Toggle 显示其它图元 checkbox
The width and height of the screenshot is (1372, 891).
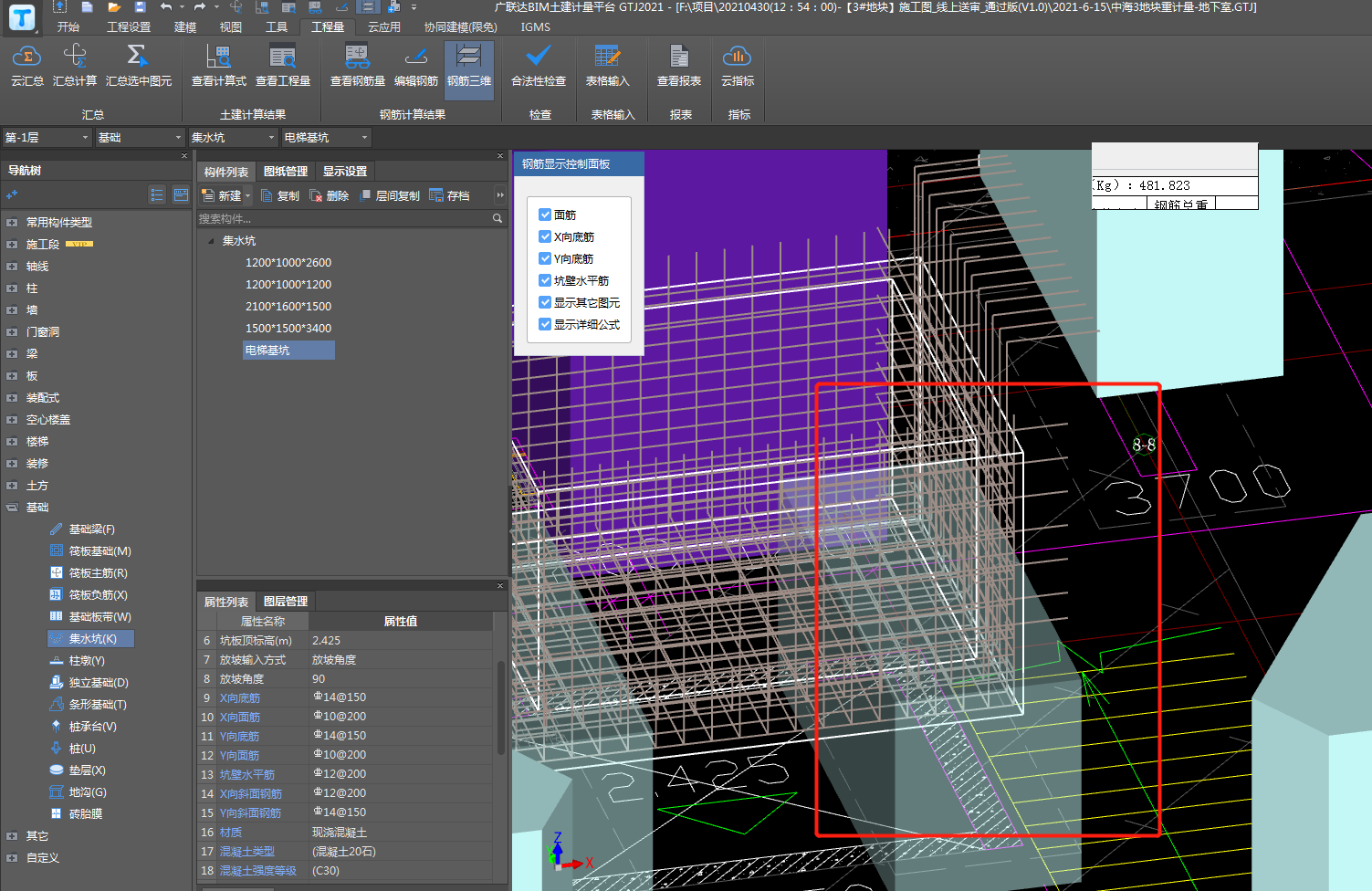click(x=545, y=302)
